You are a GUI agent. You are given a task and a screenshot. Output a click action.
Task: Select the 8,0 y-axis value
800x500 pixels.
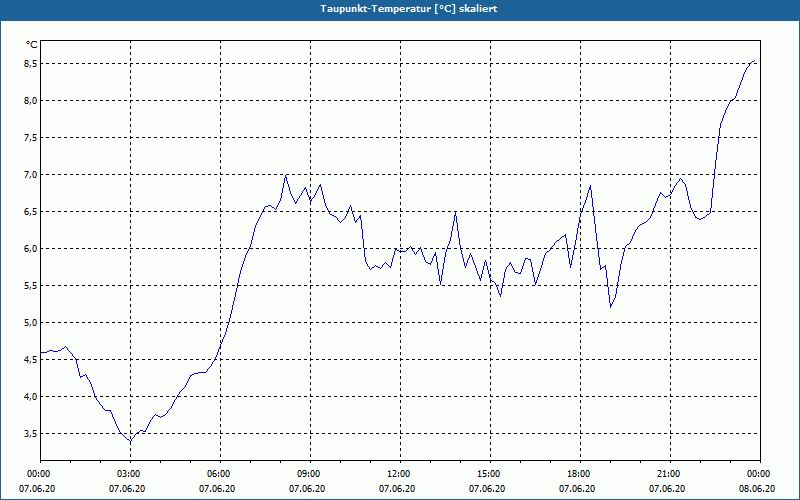pos(31,101)
